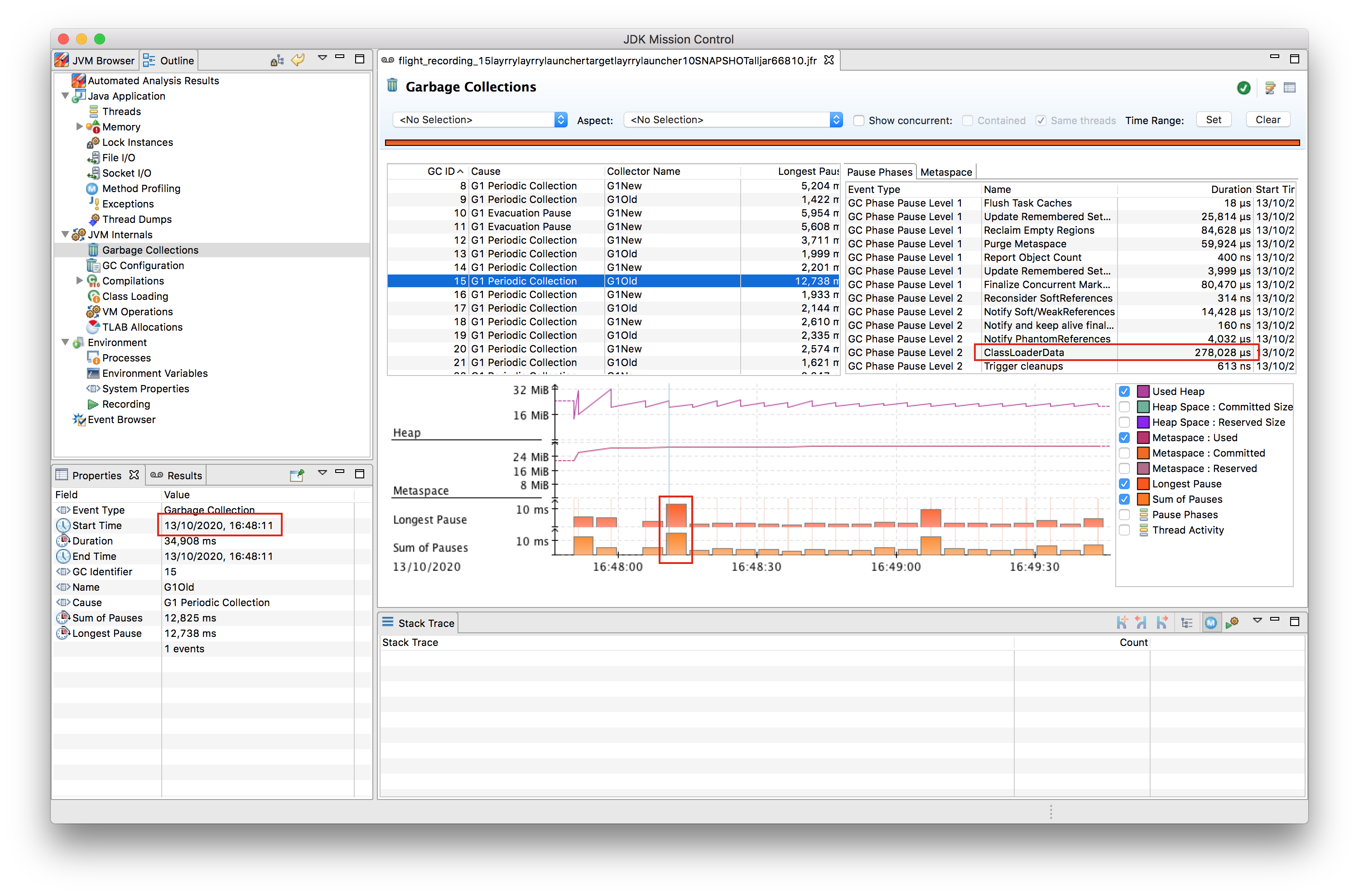The height and width of the screenshot is (896, 1359).
Task: Switch to Metaspace tab
Action: click(x=945, y=172)
